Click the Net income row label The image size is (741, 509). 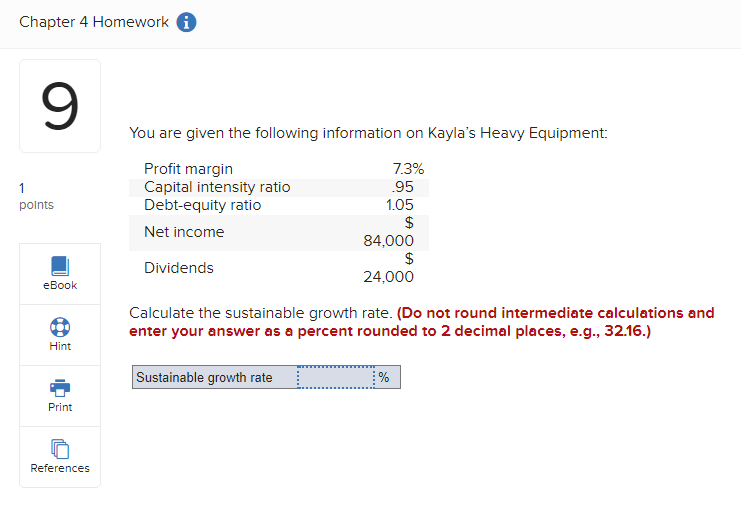(x=184, y=232)
